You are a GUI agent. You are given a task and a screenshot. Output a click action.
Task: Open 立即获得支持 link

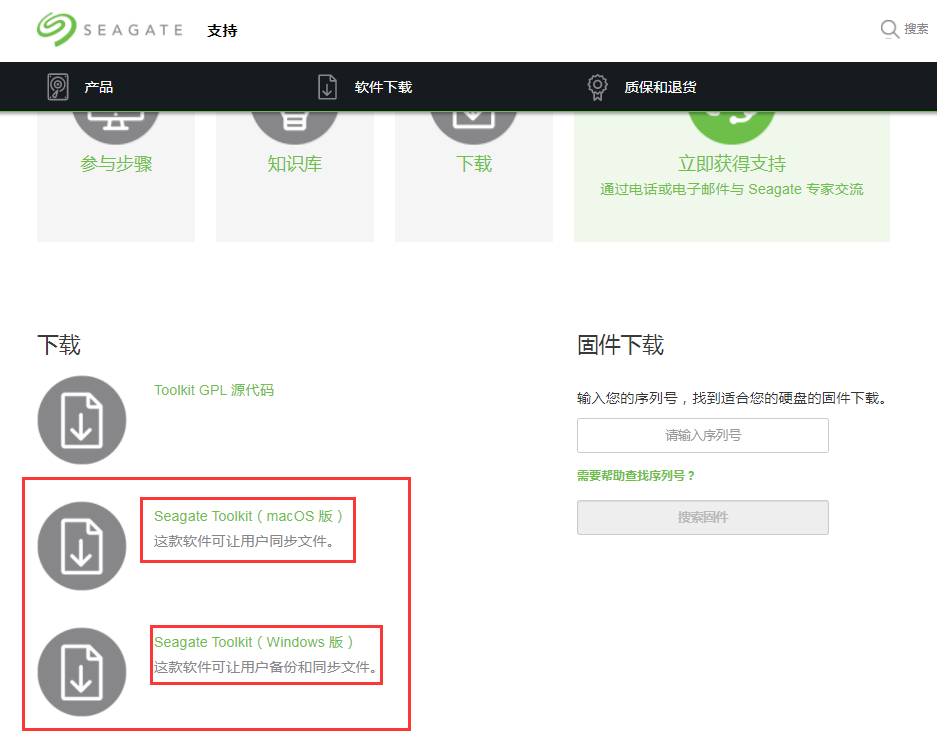pos(731,164)
